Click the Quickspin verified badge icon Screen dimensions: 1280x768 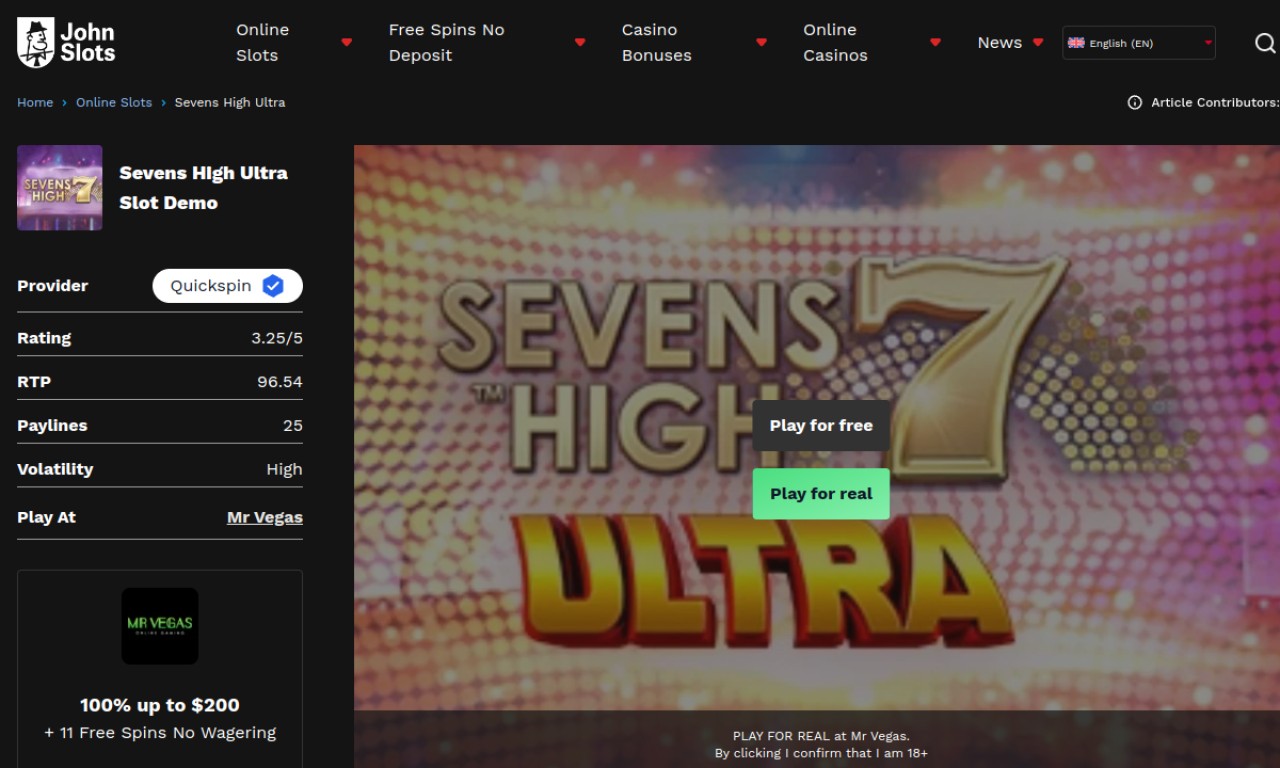273,286
